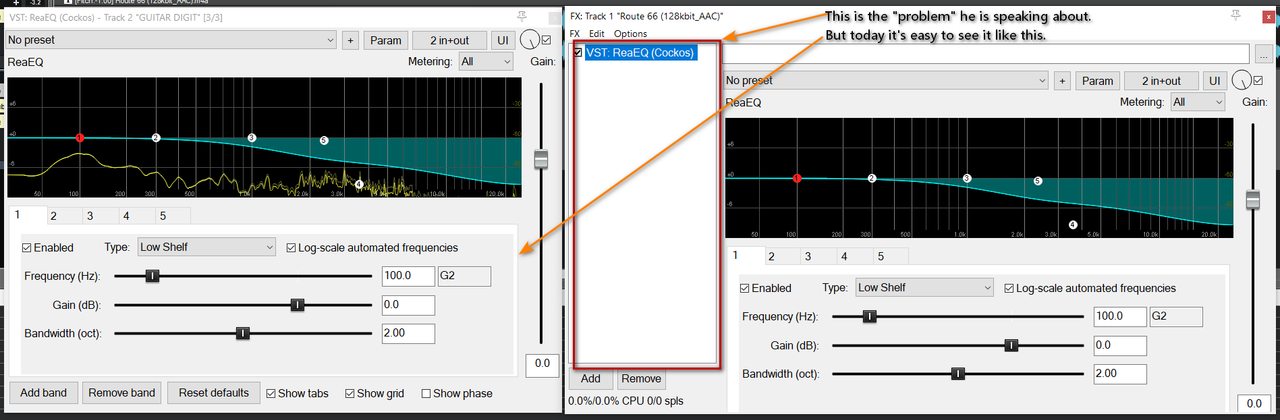Click Param button in Route 66 window
The image size is (1280, 420).
[x=1097, y=81]
